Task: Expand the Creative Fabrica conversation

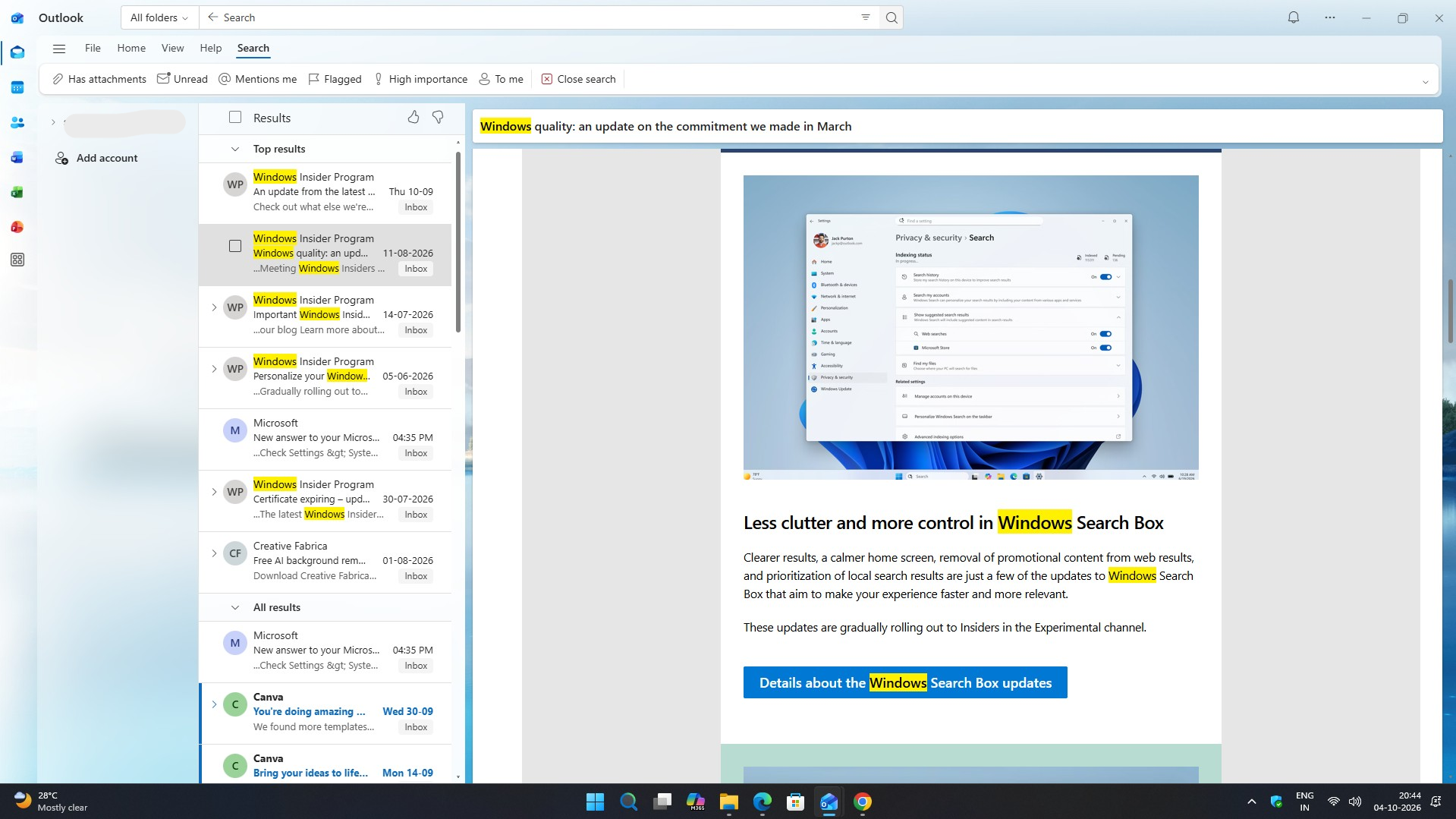Action: coord(214,553)
